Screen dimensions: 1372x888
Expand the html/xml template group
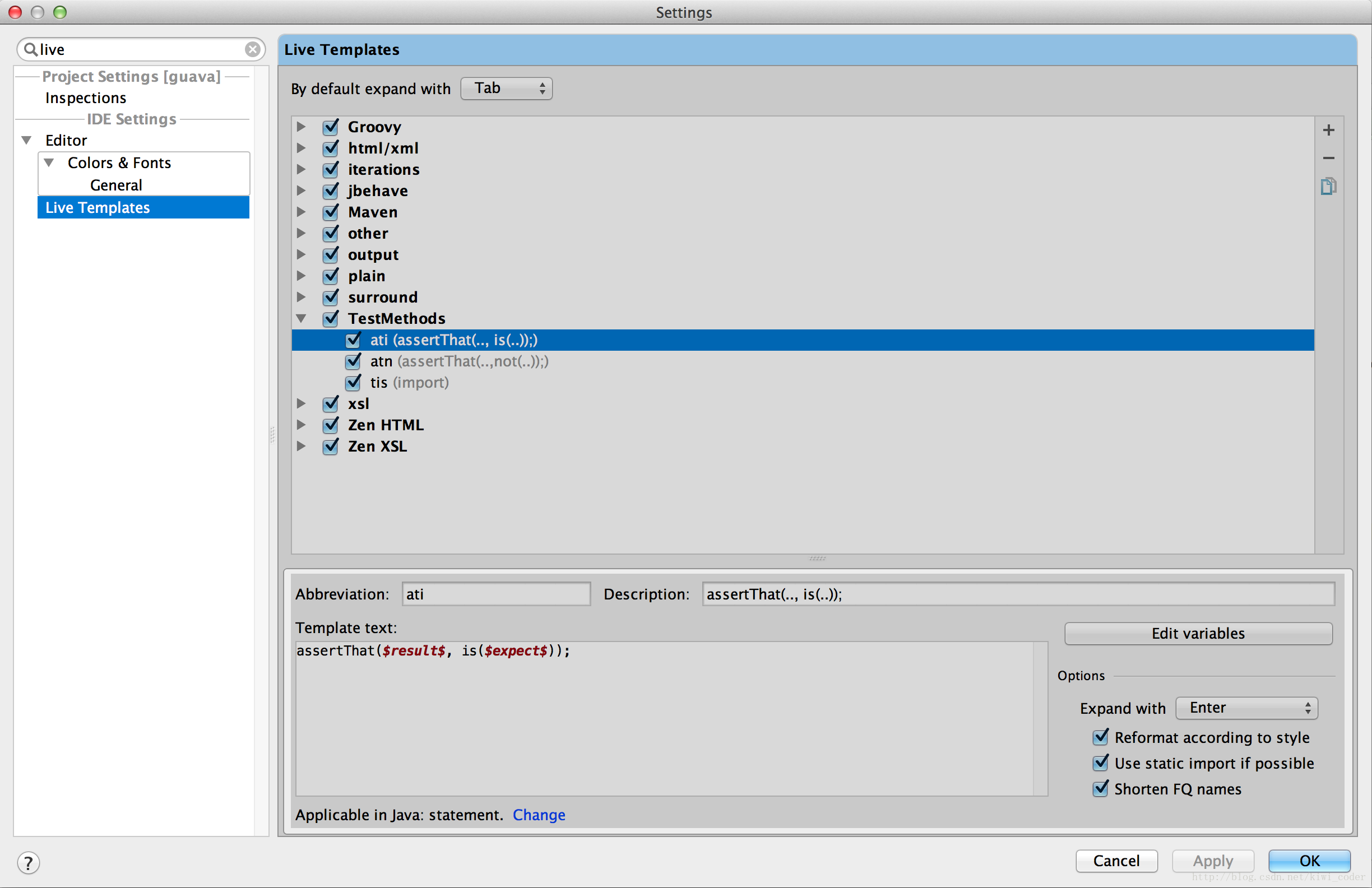click(301, 147)
